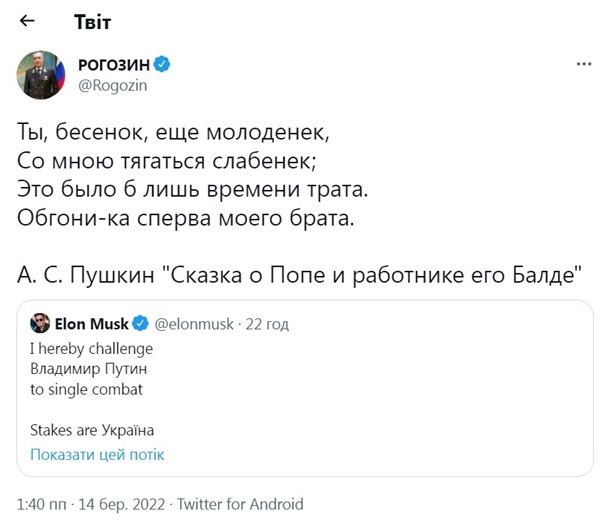
Task: Open the tweet's three-dot more menu
Action: click(584, 64)
